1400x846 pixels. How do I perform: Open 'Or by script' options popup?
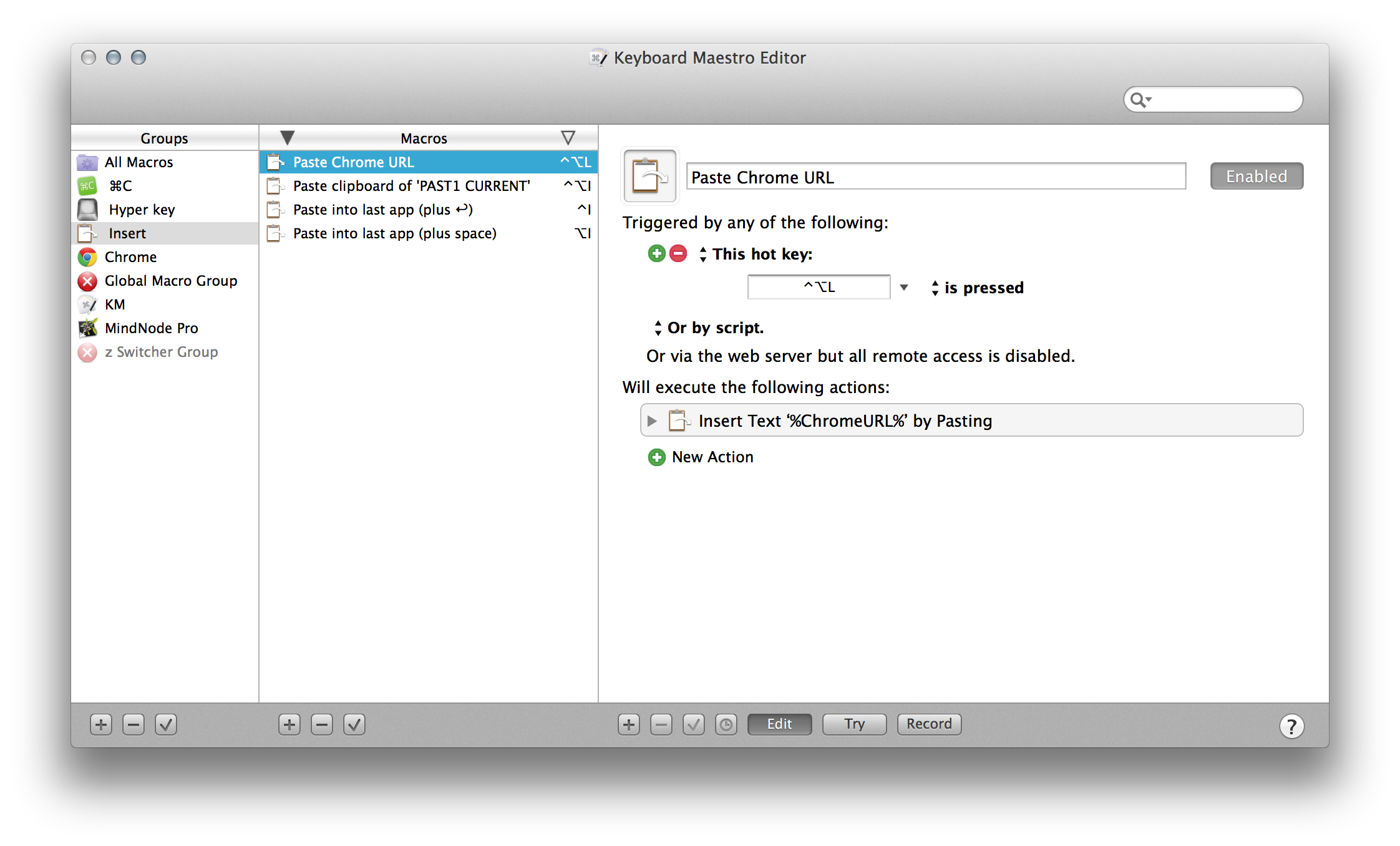click(709, 328)
